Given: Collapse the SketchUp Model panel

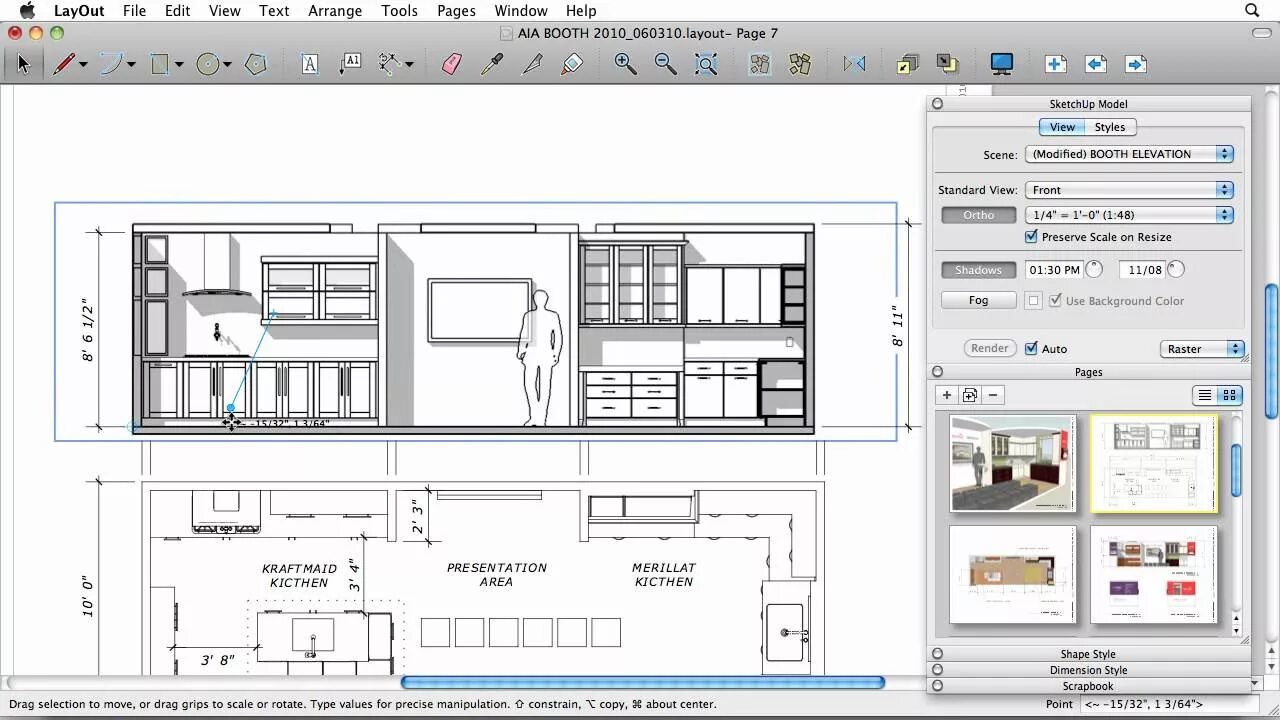Looking at the screenshot, I should pos(937,103).
